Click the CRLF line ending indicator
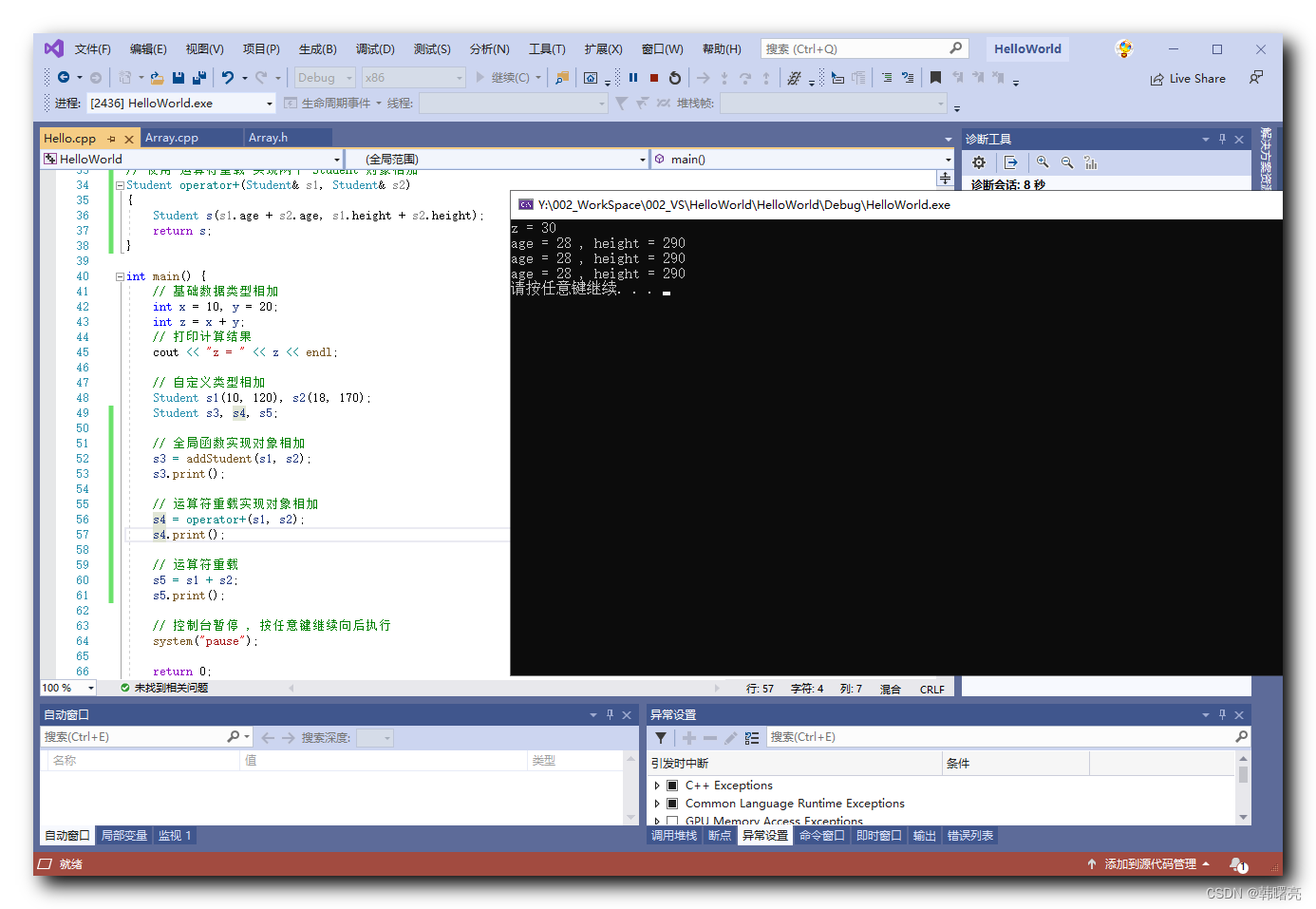Image resolution: width=1316 pixels, height=909 pixels. pos(931,690)
